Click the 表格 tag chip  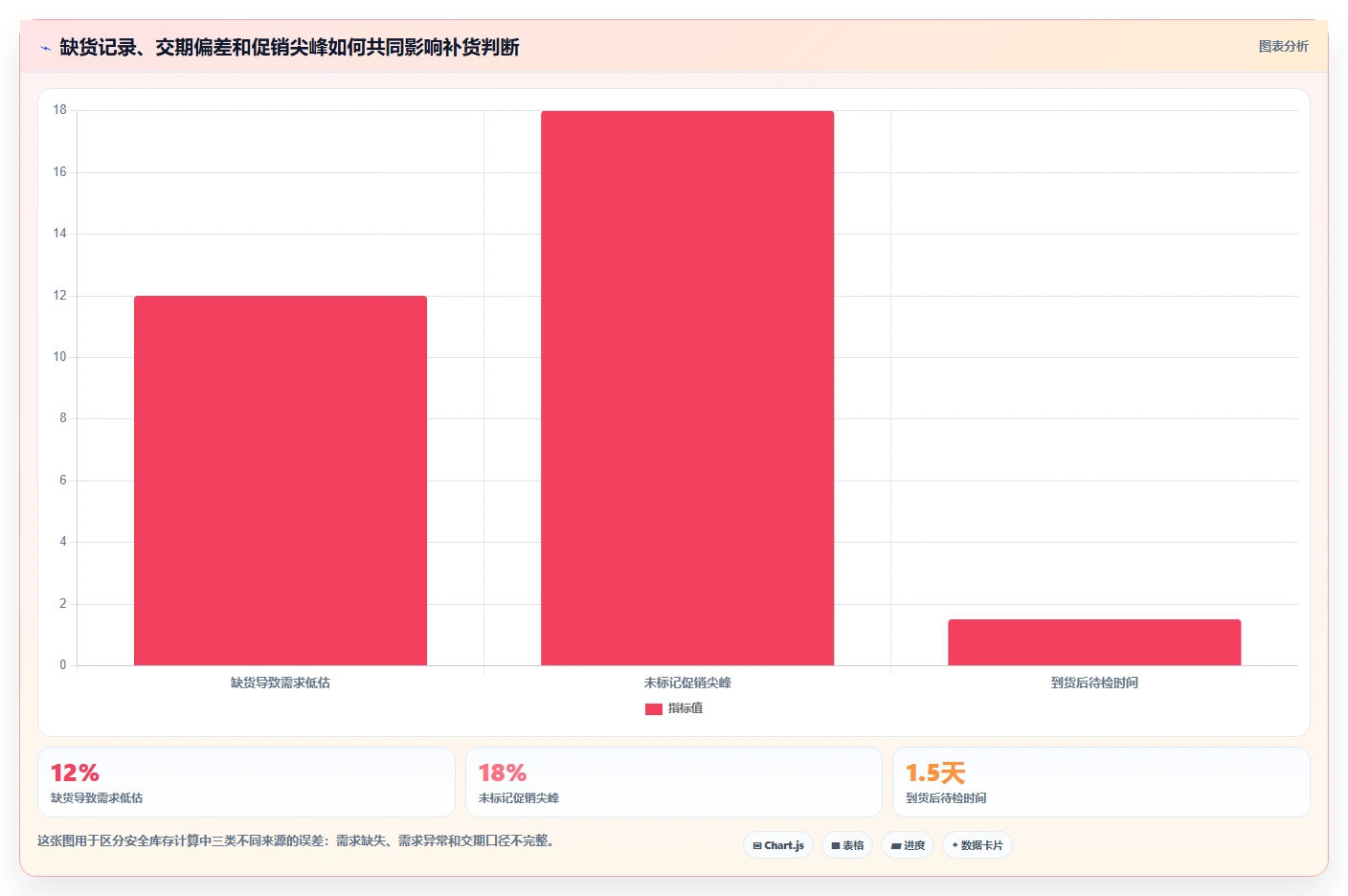pyautogui.click(x=847, y=845)
